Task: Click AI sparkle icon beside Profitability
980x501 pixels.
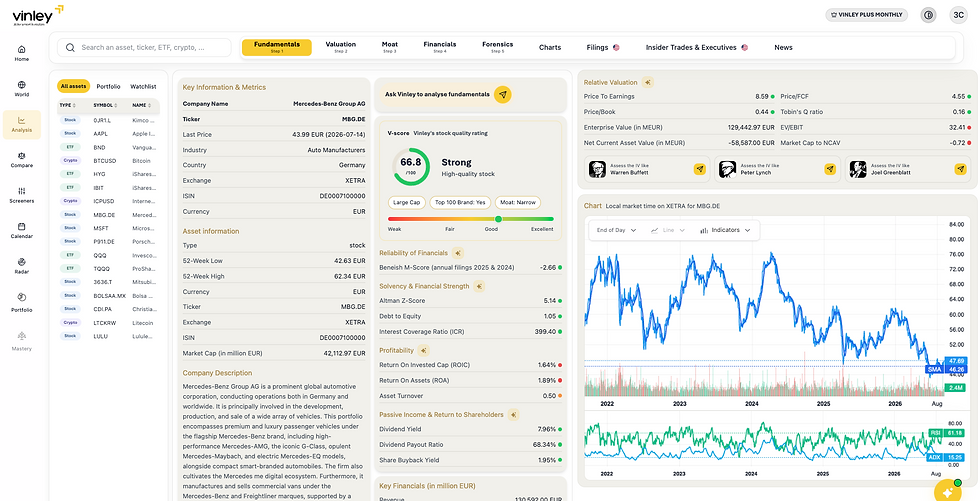Action: pos(424,350)
